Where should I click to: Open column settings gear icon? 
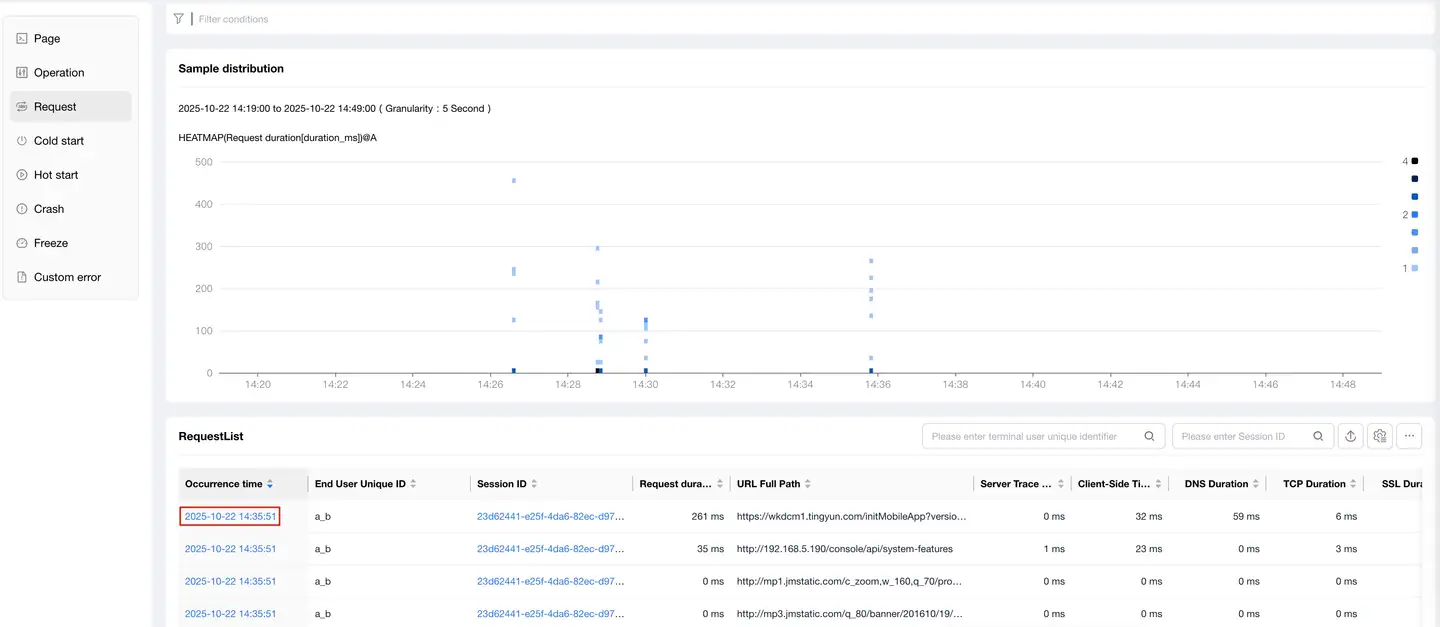point(1380,436)
